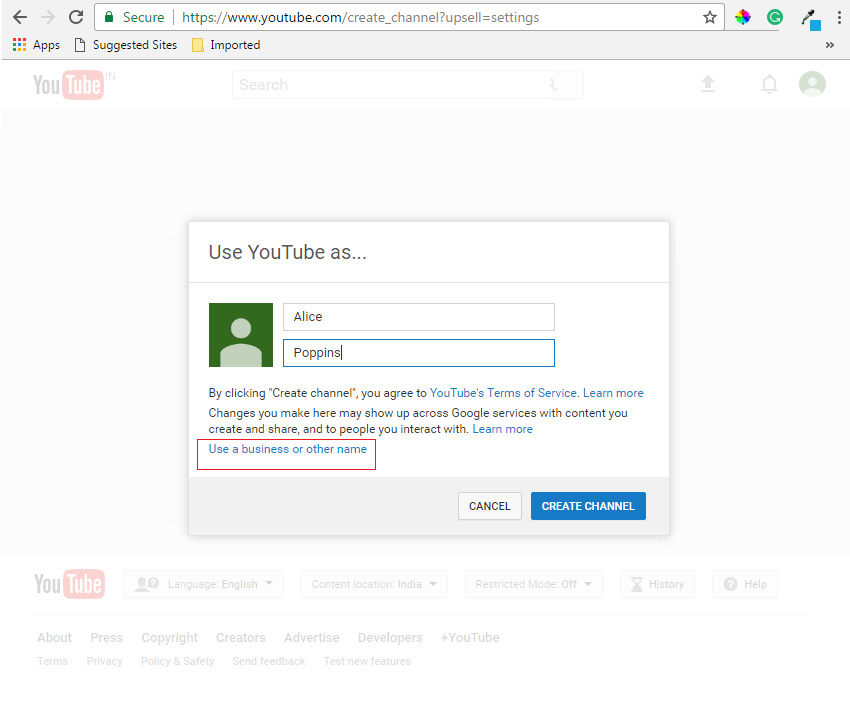850x706 pixels.
Task: Open the Chrome three-dot menu
Action: (839, 17)
